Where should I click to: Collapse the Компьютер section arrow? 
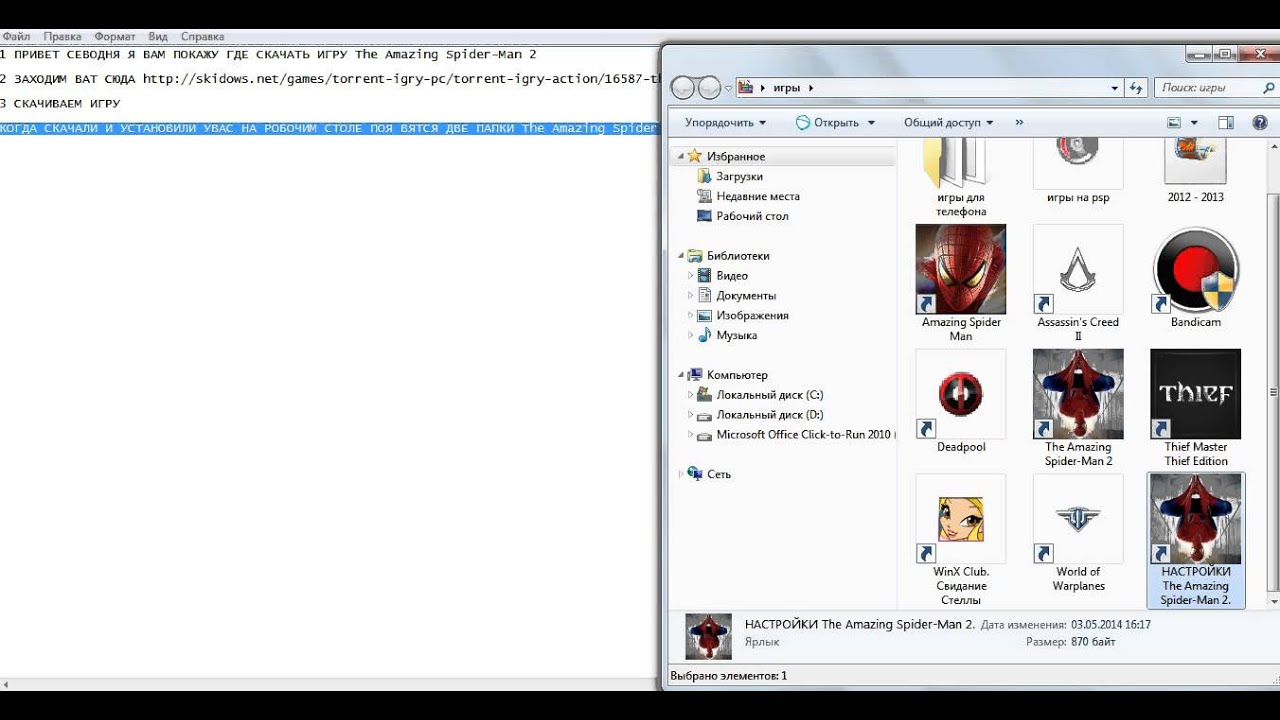pyautogui.click(x=681, y=375)
